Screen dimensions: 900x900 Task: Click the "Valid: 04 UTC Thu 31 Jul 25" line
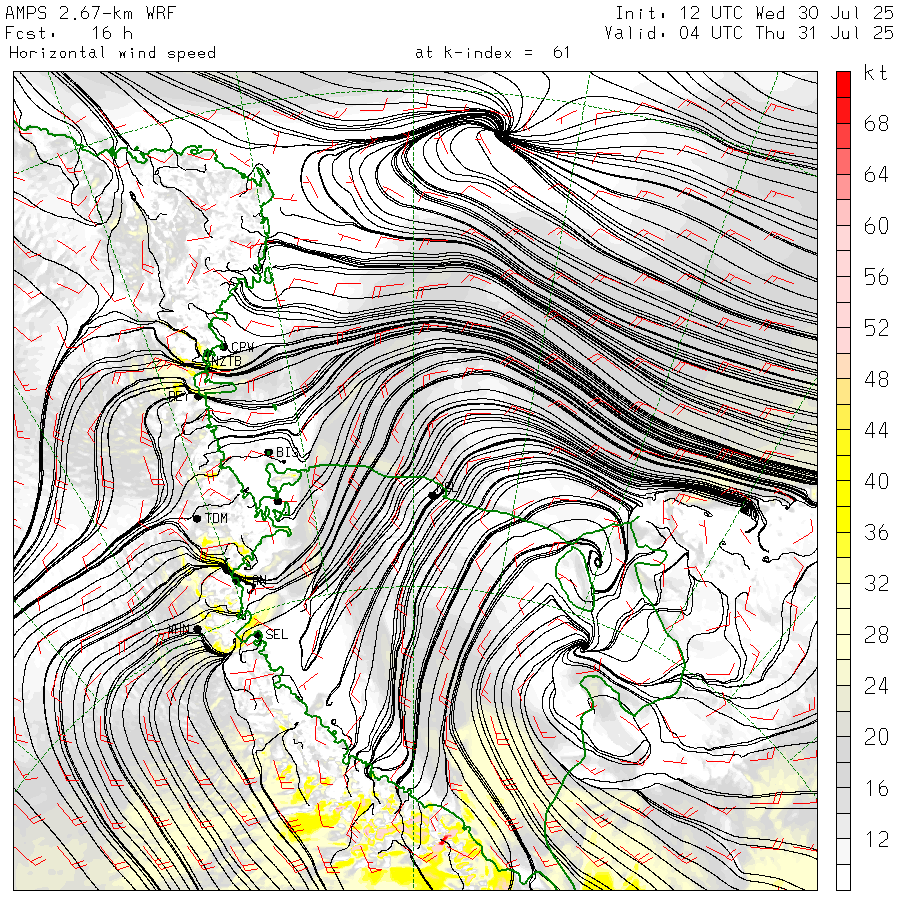coord(748,33)
